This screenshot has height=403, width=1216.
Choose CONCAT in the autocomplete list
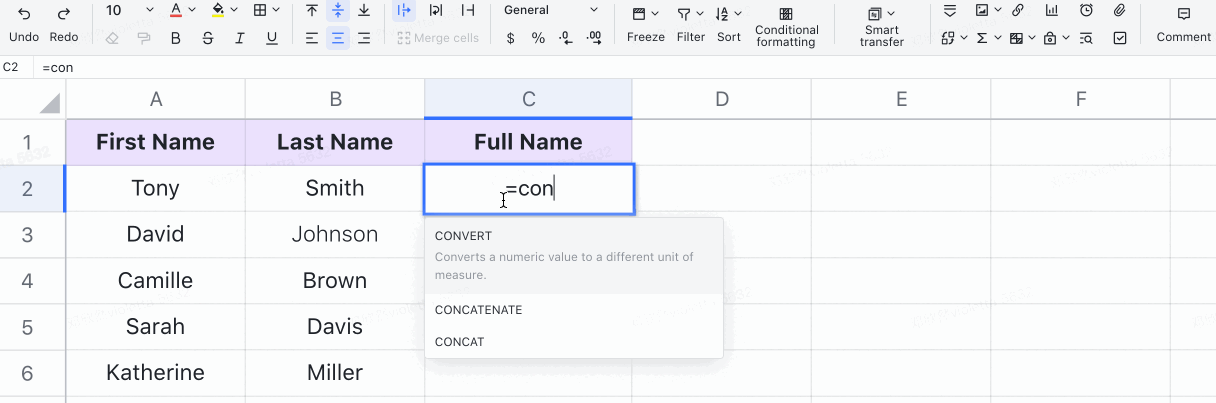[x=460, y=342]
